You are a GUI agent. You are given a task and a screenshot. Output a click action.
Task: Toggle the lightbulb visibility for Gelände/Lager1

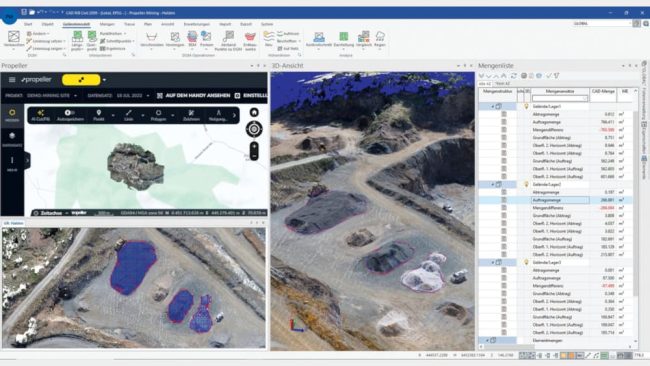coord(526,107)
